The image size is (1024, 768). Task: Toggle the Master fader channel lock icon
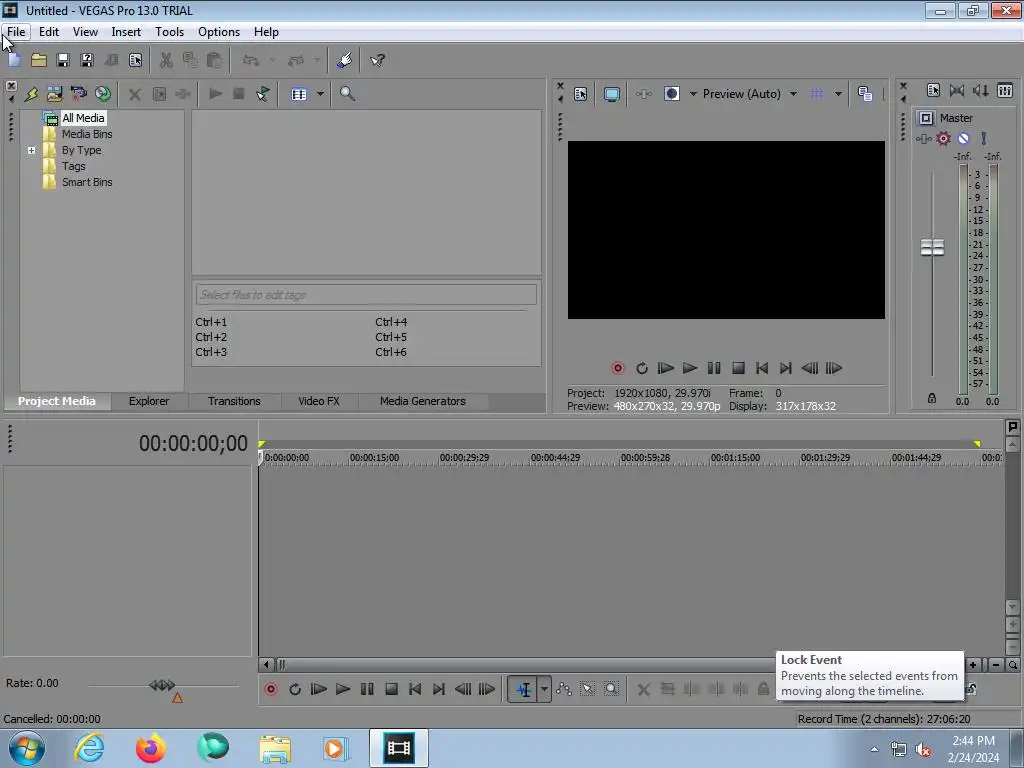[932, 398]
